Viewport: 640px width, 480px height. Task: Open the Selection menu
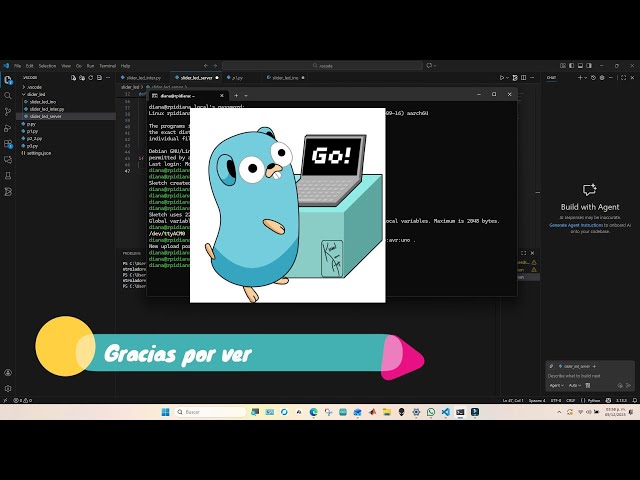tap(47, 66)
